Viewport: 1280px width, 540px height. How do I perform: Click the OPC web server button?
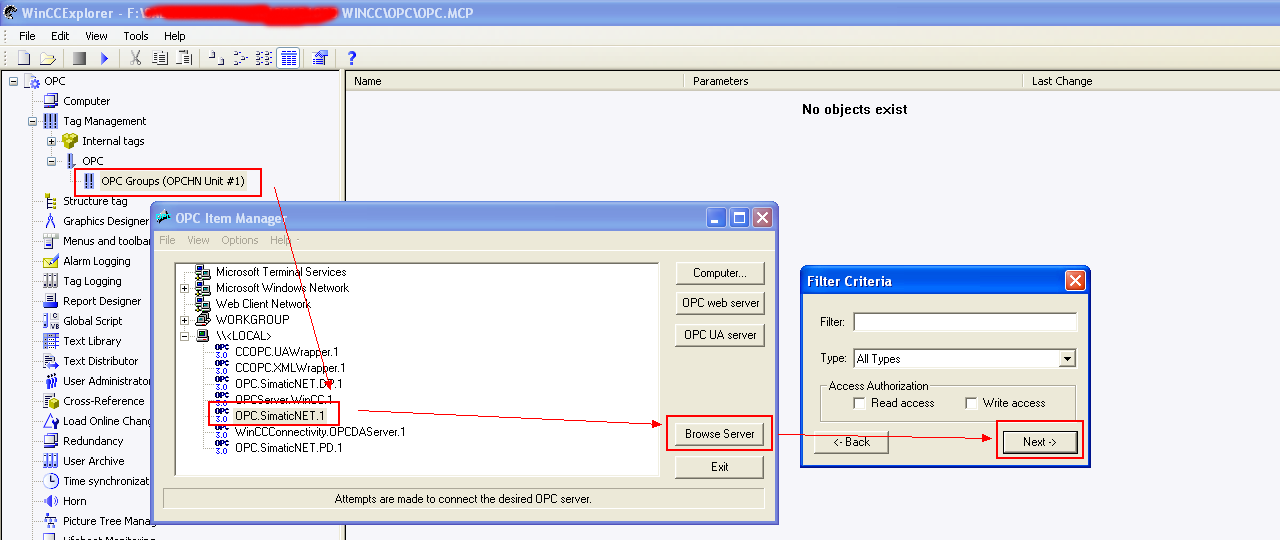tap(720, 303)
